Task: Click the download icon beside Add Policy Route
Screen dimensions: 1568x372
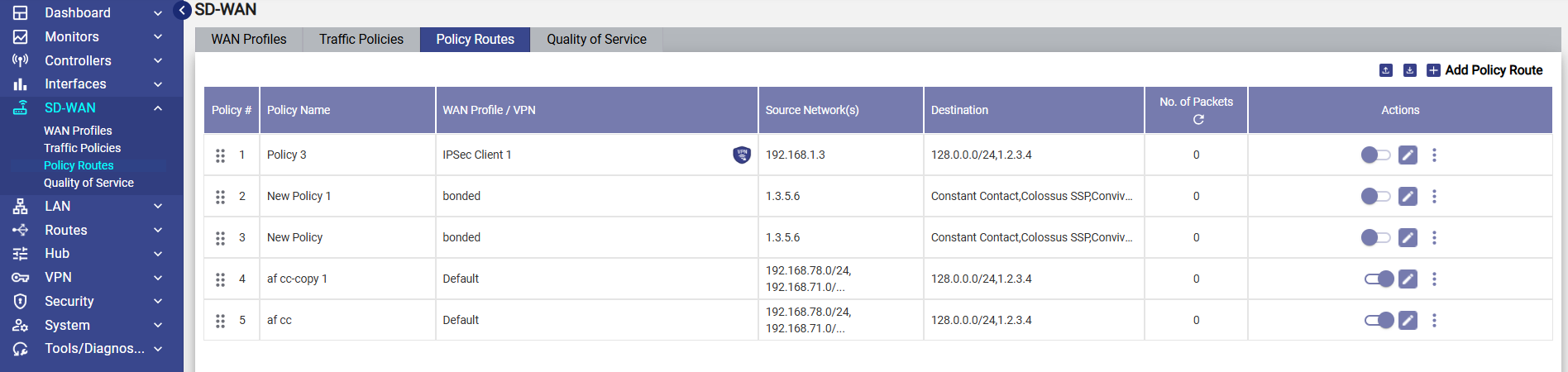Action: 1410,70
